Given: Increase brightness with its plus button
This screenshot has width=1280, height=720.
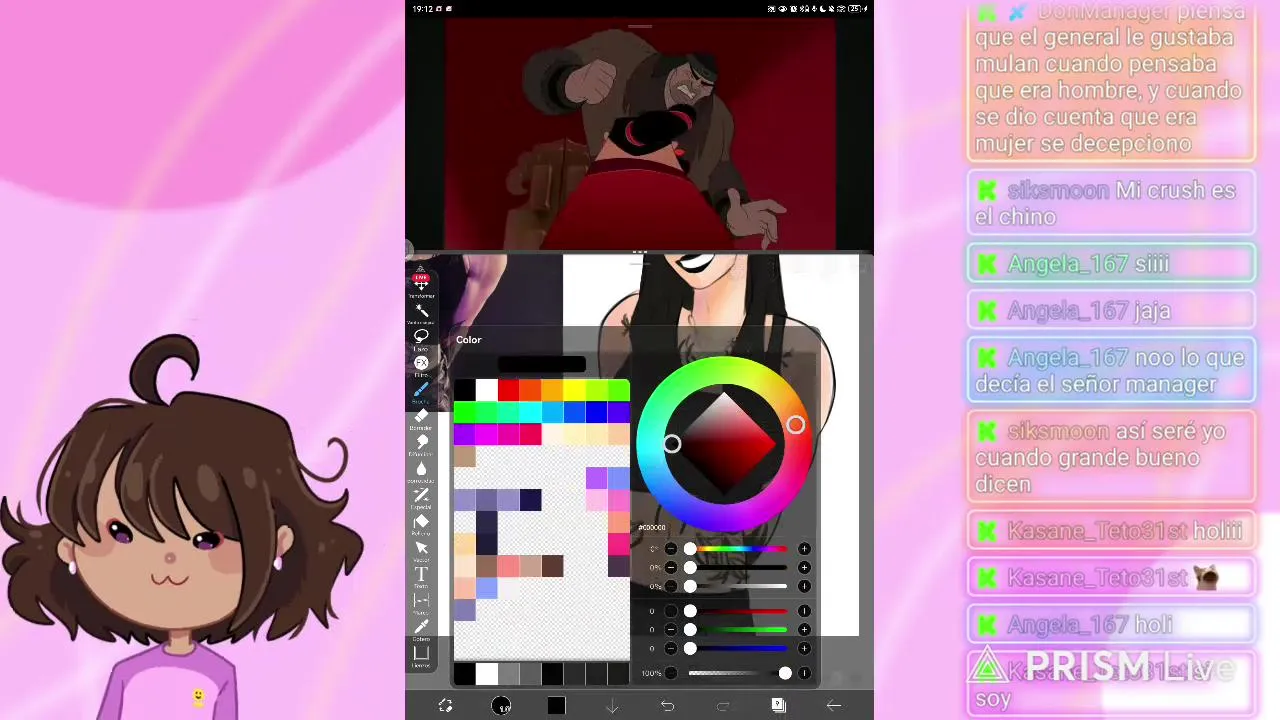Looking at the screenshot, I should 804,586.
